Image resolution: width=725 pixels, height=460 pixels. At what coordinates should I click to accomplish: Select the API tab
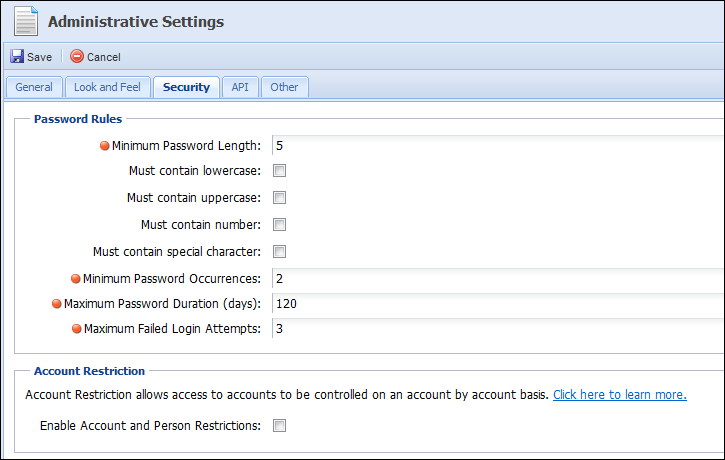240,87
